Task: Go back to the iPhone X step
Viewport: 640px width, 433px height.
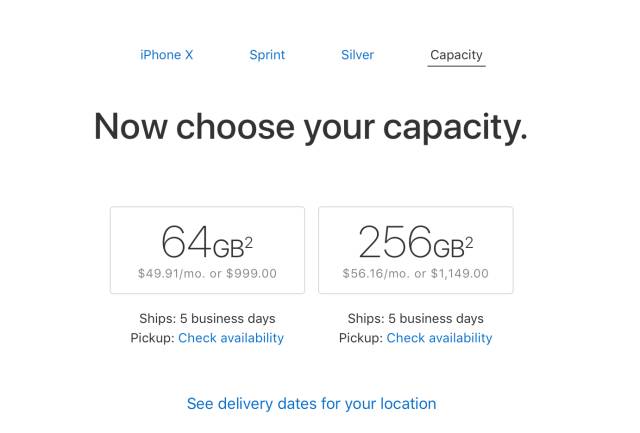Action: [167, 55]
